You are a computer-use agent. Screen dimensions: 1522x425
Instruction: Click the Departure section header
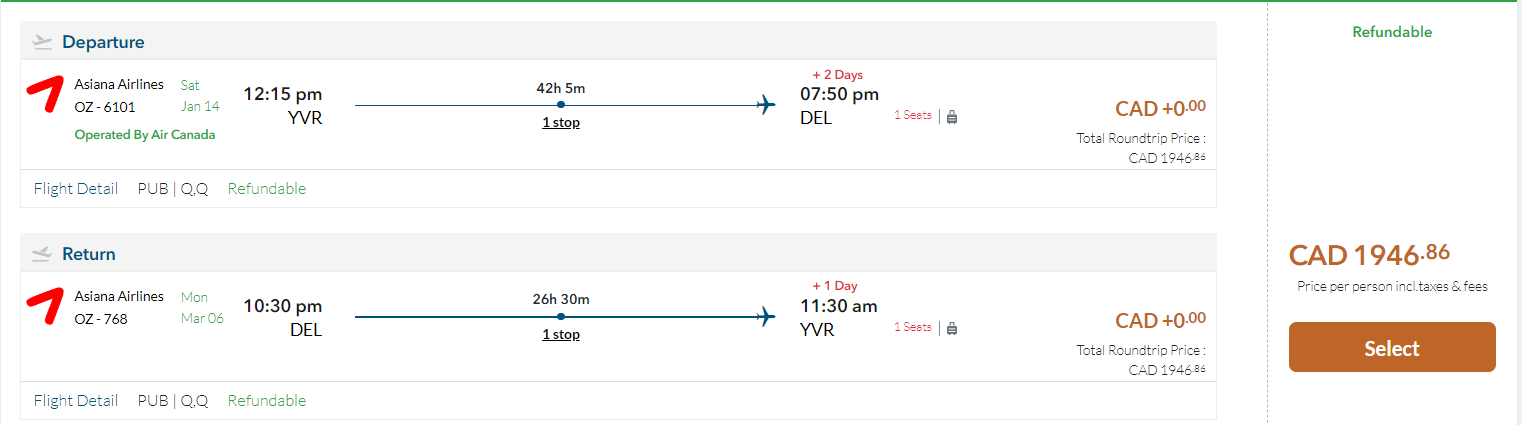click(x=103, y=42)
